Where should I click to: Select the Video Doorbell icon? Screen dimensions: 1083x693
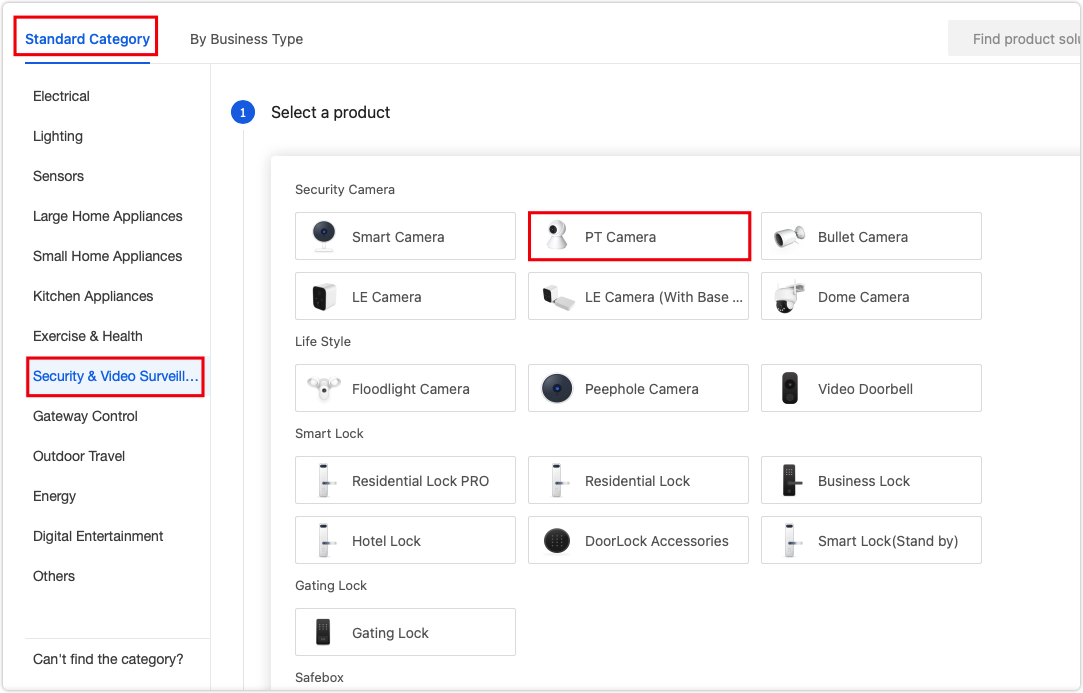tap(788, 388)
